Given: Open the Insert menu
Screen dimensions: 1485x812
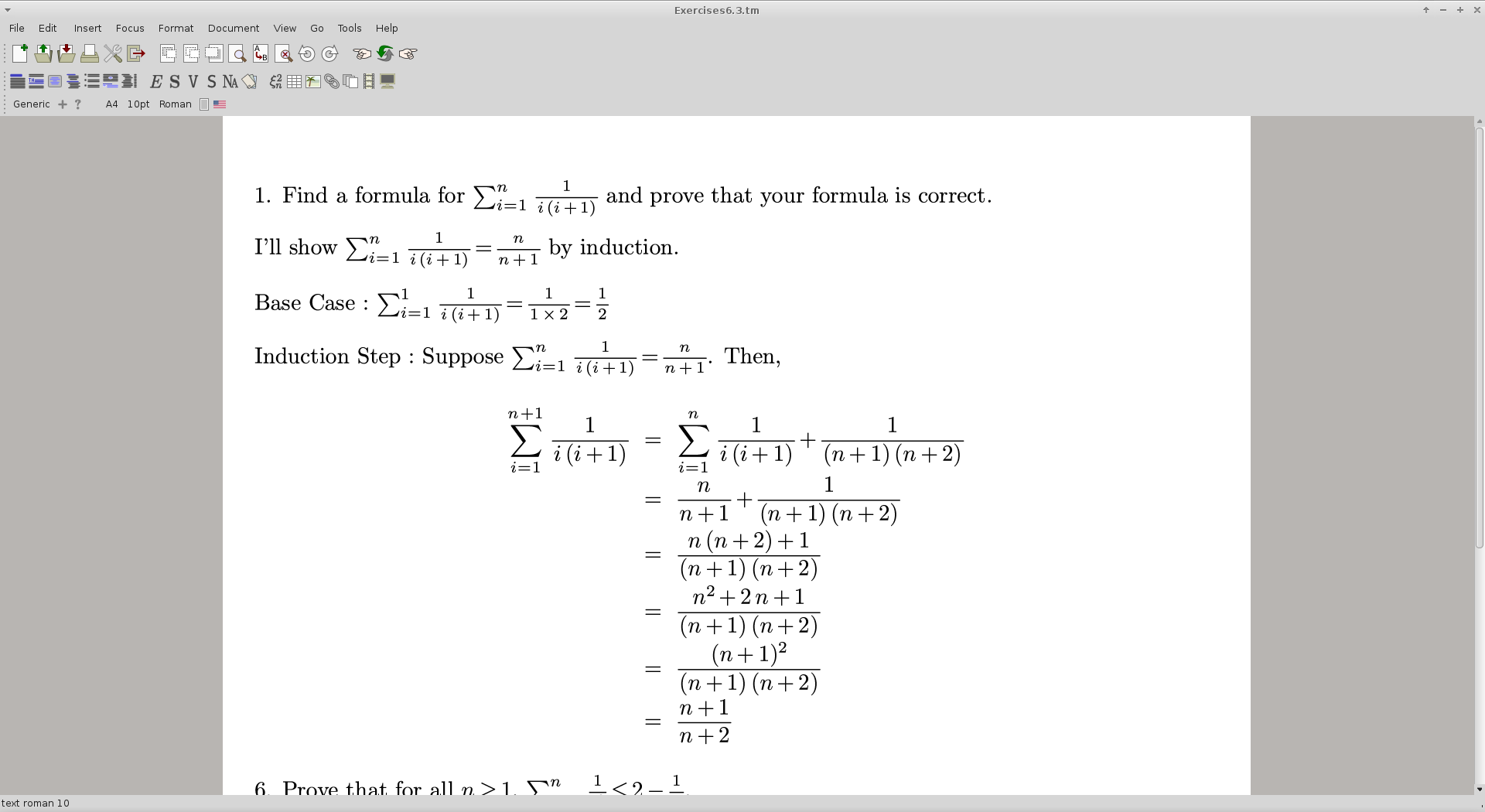Looking at the screenshot, I should point(87,28).
